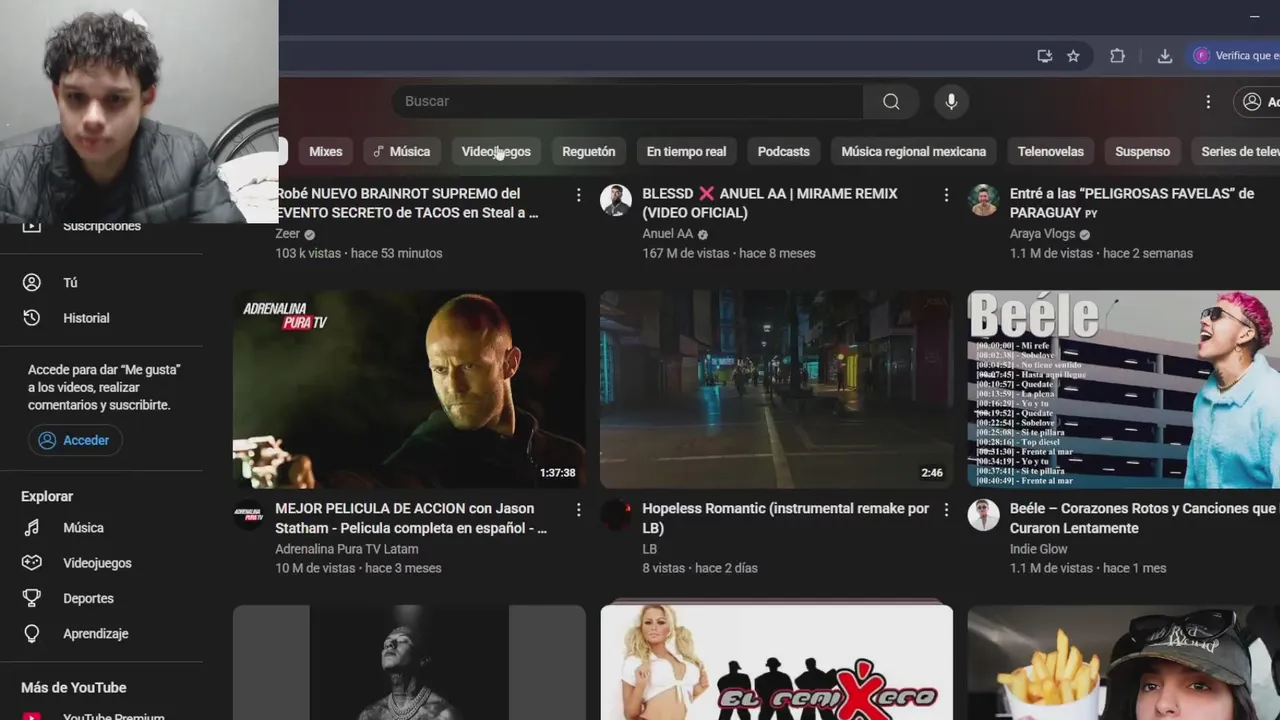Go to Zeer channel name
This screenshot has width=1280, height=720.
point(288,234)
